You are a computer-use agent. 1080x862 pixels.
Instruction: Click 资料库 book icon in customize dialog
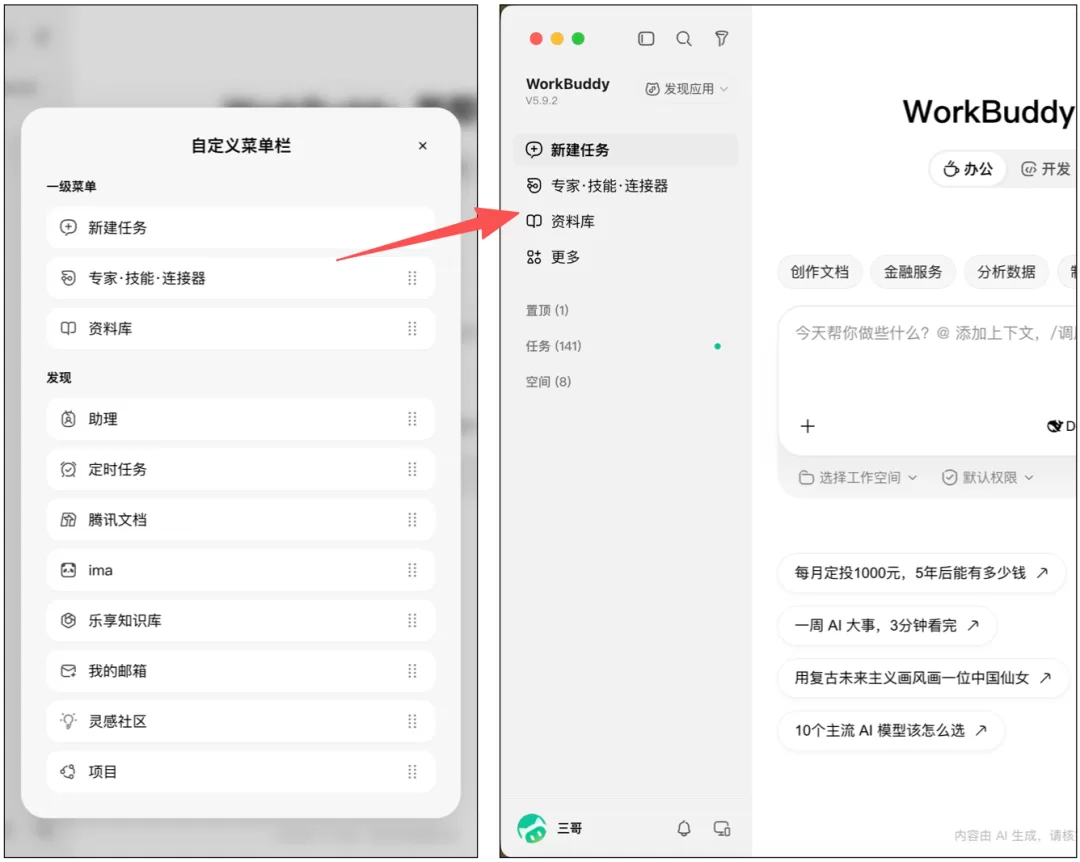coord(68,328)
